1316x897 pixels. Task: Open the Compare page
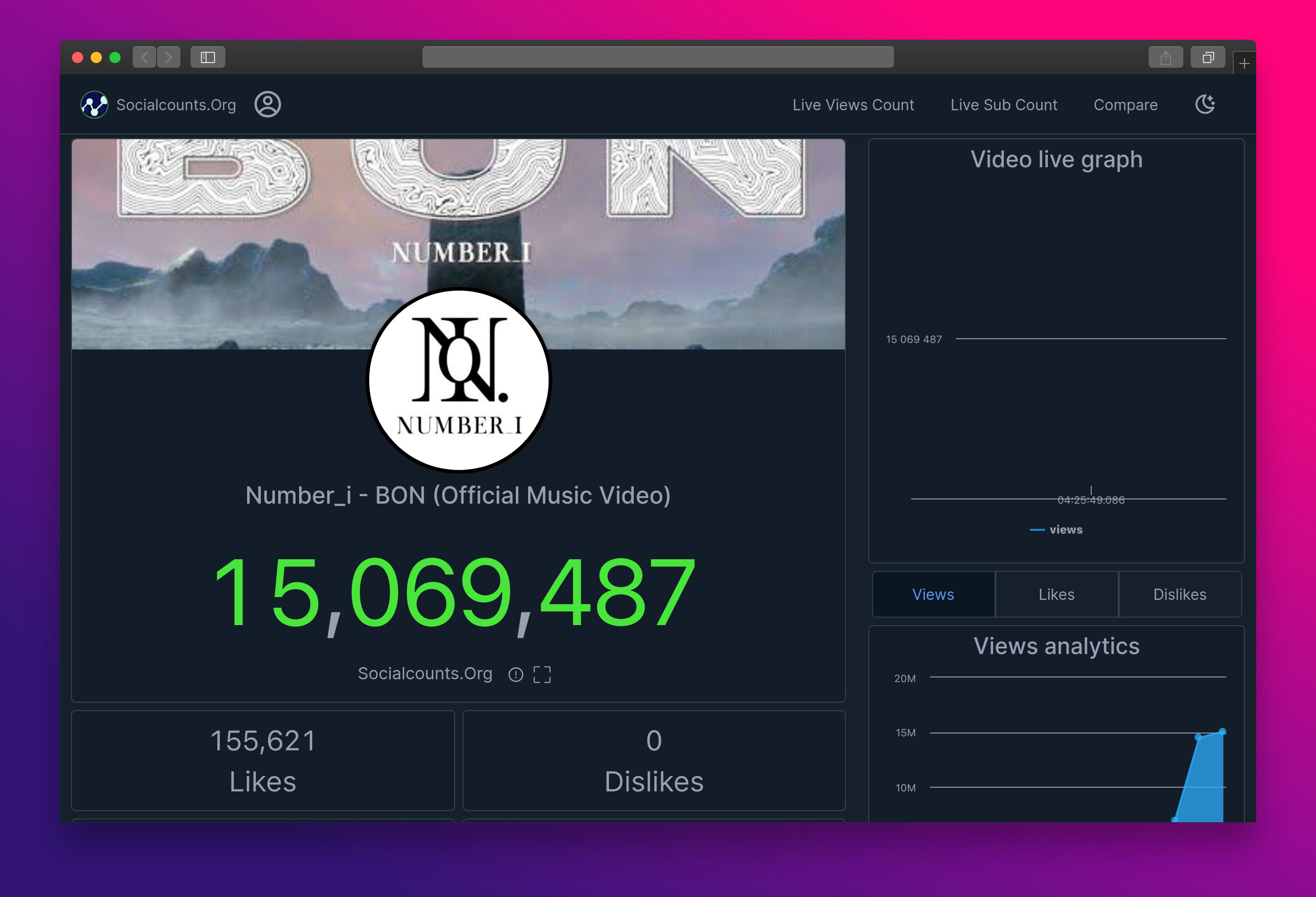click(x=1125, y=105)
